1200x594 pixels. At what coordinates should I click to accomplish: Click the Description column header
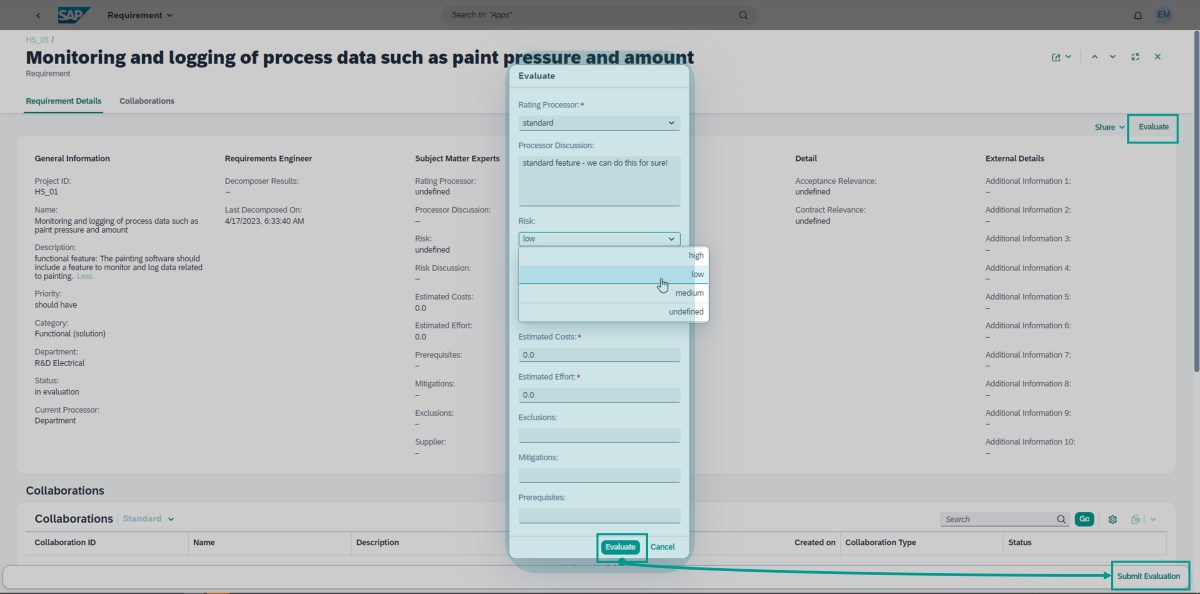pyautogui.click(x=377, y=542)
